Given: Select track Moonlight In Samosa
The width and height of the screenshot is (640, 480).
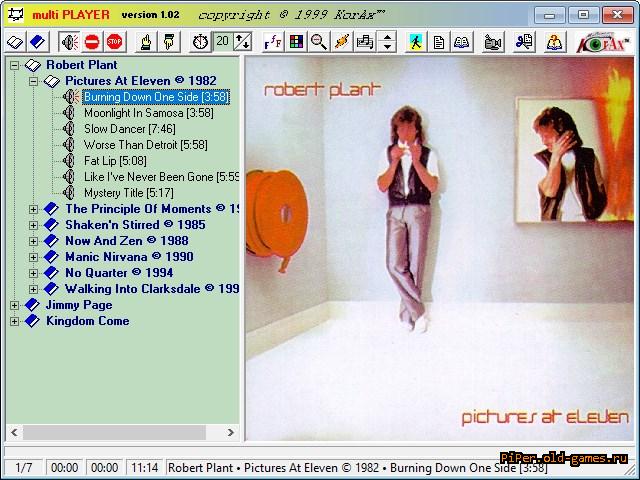Looking at the screenshot, I should click(x=149, y=113).
